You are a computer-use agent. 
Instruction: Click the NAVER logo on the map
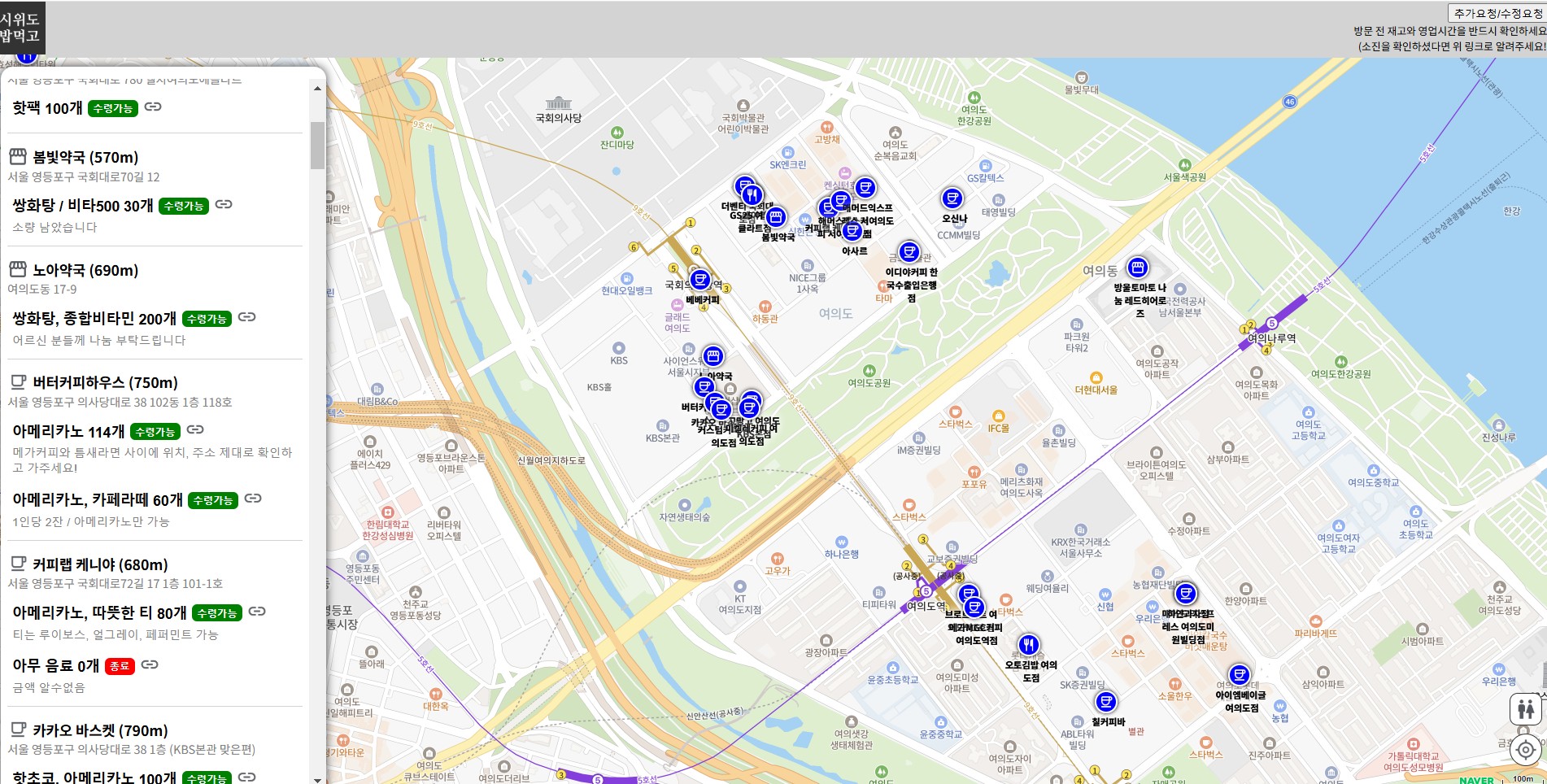pos(1476,780)
